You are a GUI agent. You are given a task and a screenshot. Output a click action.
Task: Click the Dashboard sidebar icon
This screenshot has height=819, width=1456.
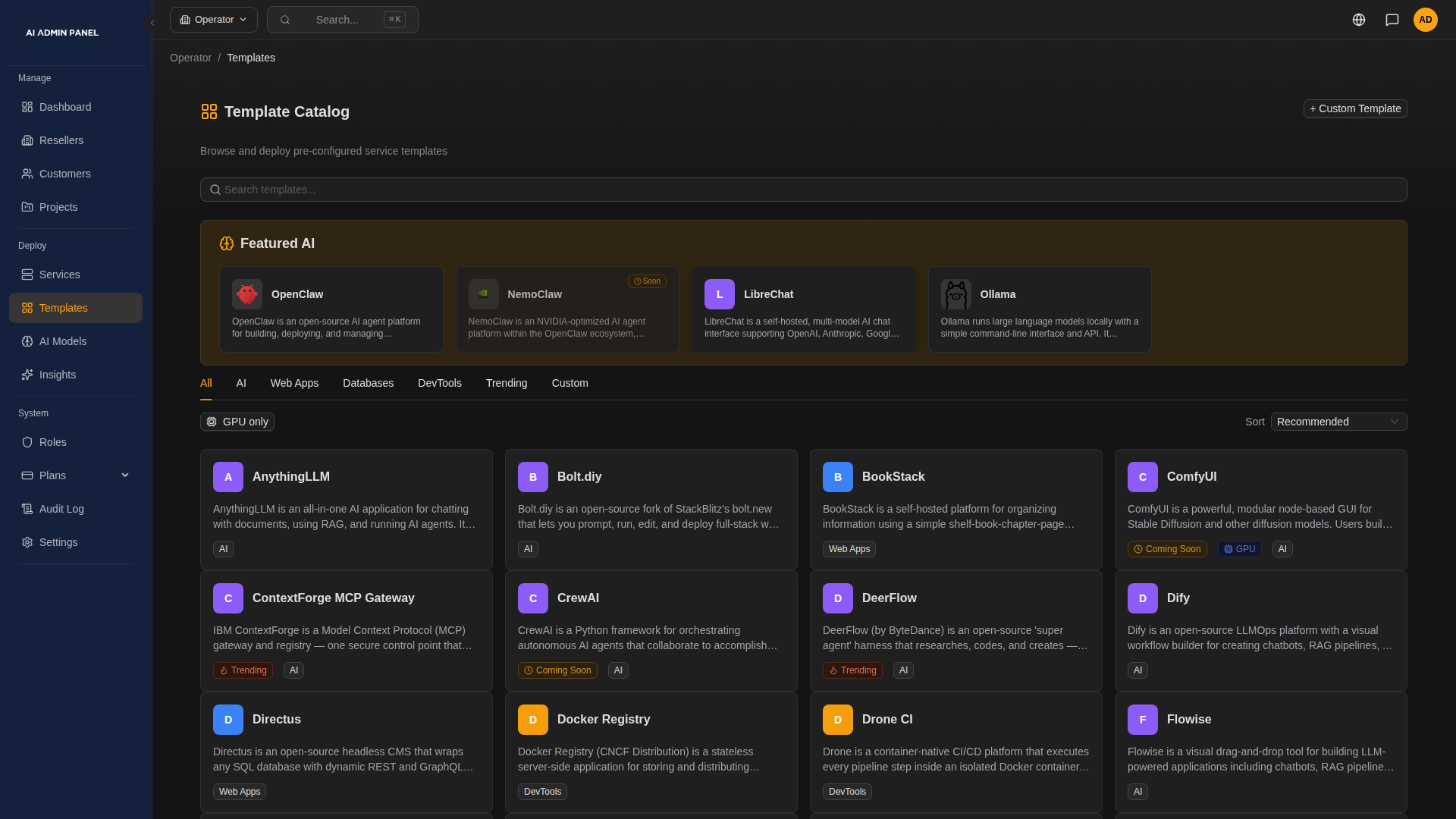(27, 107)
